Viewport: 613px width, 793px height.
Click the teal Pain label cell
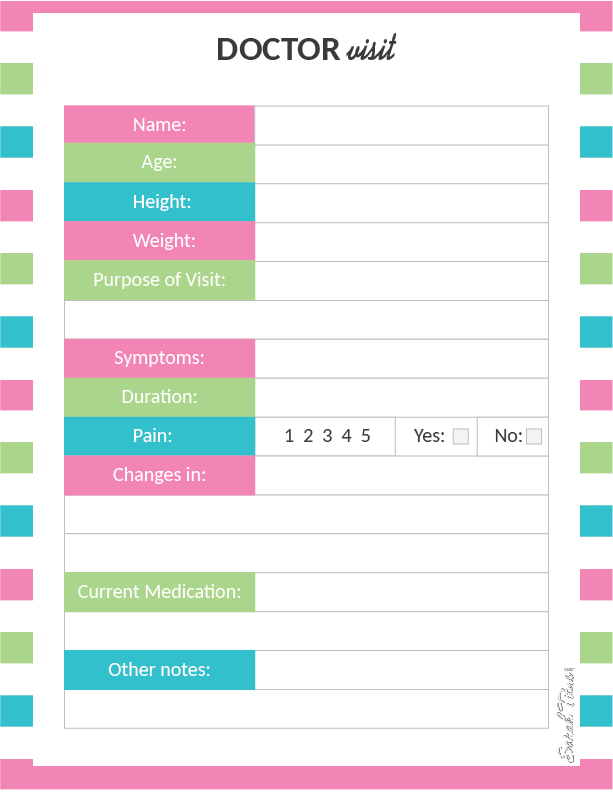tap(159, 436)
